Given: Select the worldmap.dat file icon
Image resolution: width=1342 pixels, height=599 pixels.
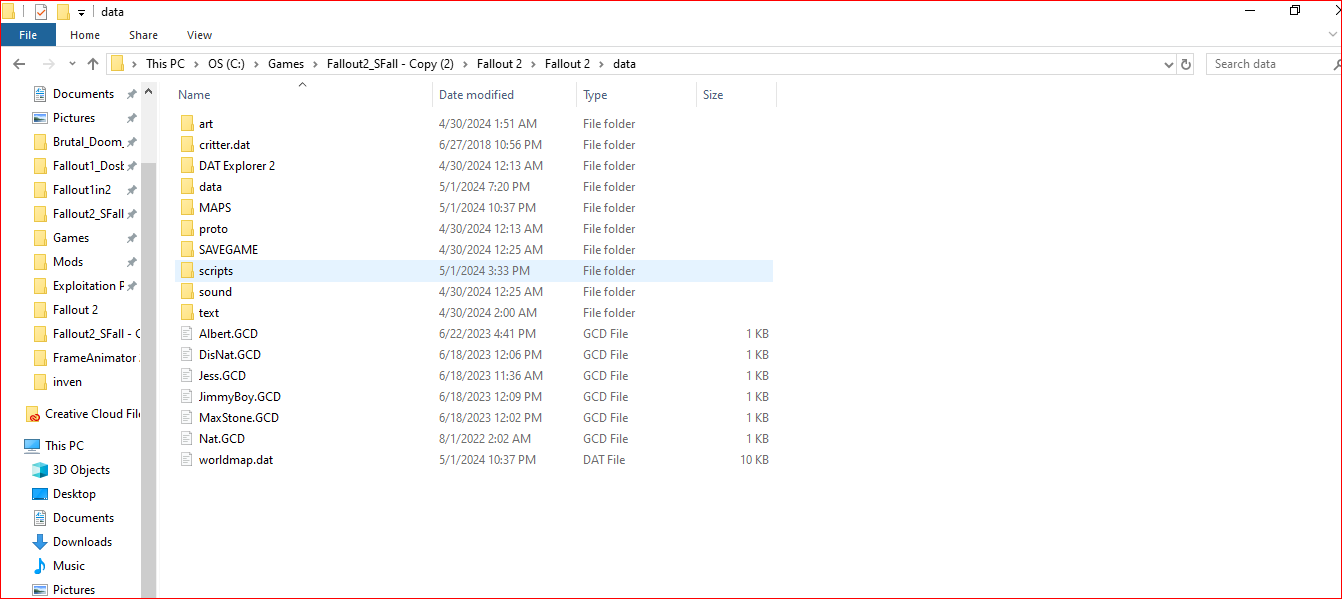Looking at the screenshot, I should (x=187, y=460).
